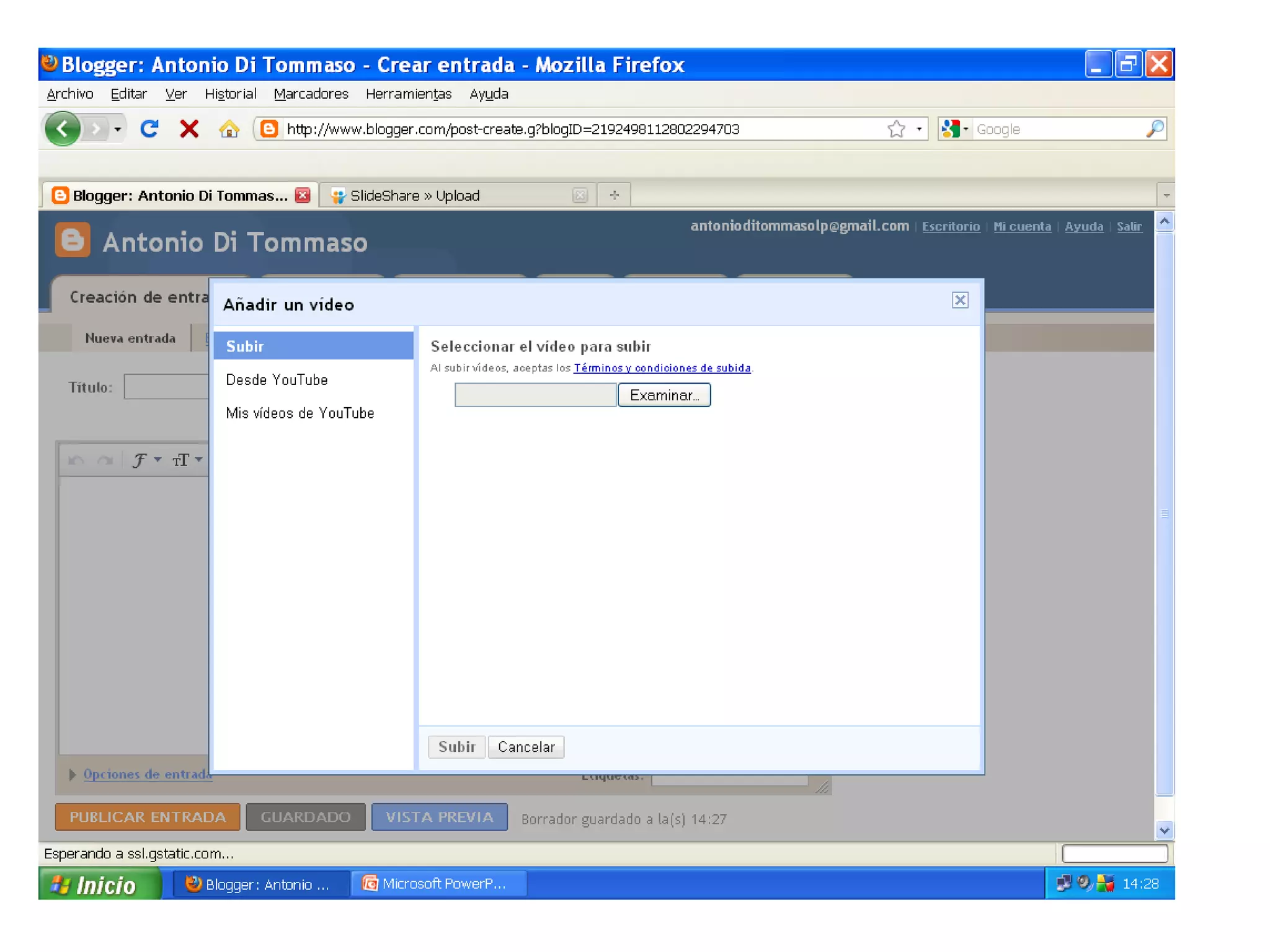1270x952 pixels.
Task: Open the Marcadores menu
Action: pos(311,94)
